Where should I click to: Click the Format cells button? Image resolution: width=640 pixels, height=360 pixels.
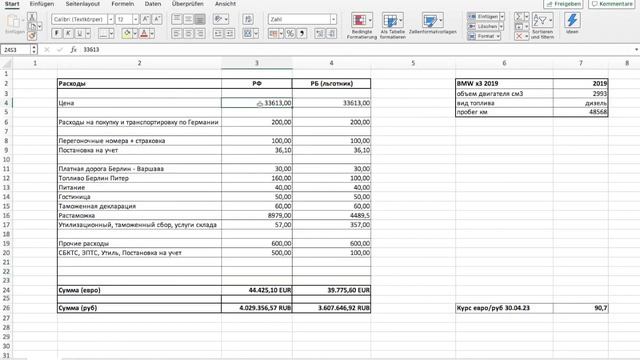click(484, 36)
